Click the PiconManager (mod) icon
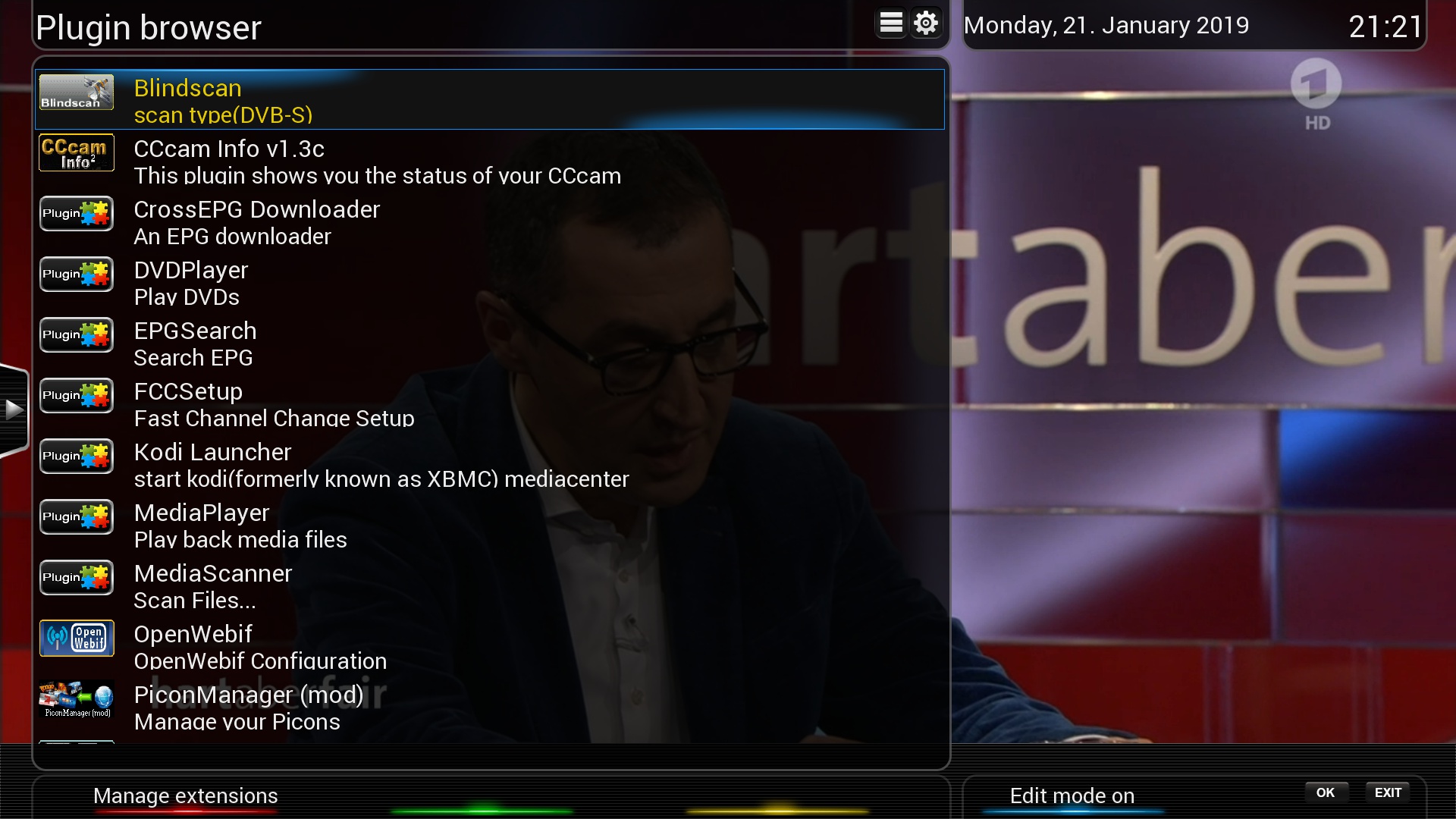The height and width of the screenshot is (819, 1456). click(x=76, y=698)
